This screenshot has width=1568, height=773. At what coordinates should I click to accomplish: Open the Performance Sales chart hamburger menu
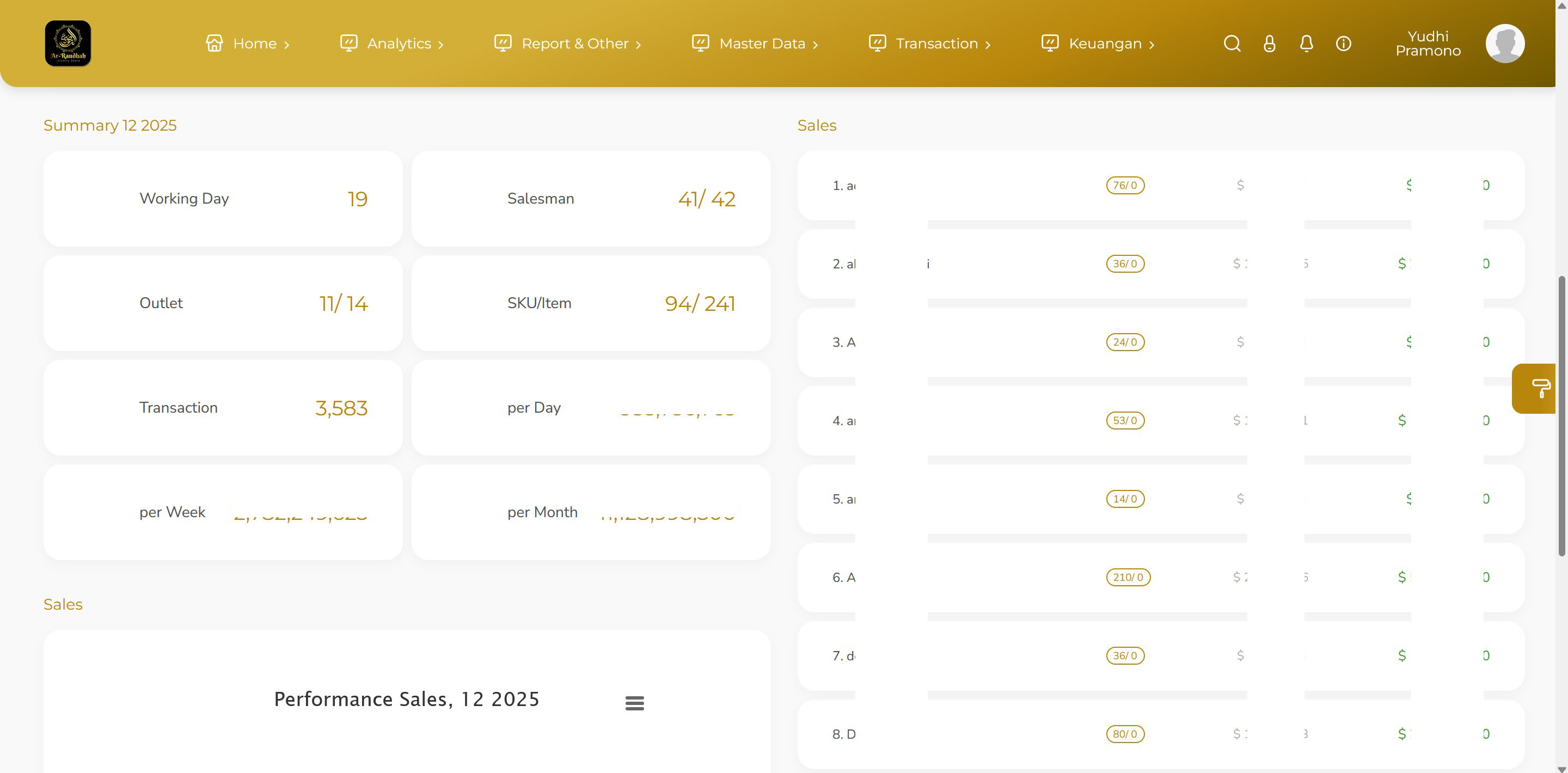coord(634,703)
